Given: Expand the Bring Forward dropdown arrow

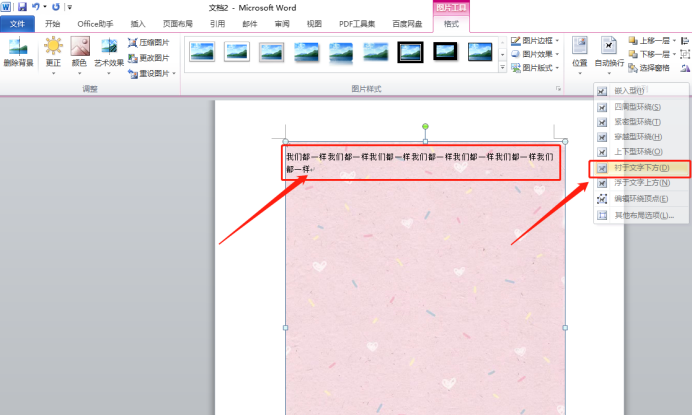Looking at the screenshot, I should point(674,41).
